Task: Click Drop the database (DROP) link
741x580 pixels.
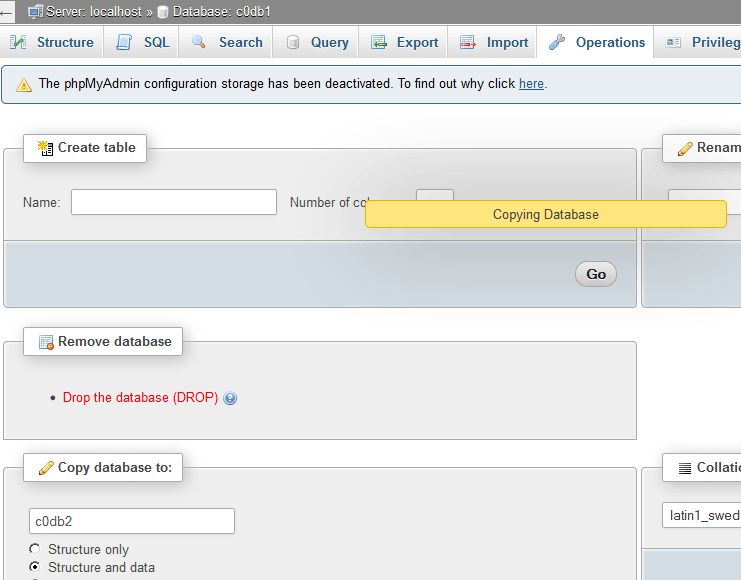Action: (140, 398)
